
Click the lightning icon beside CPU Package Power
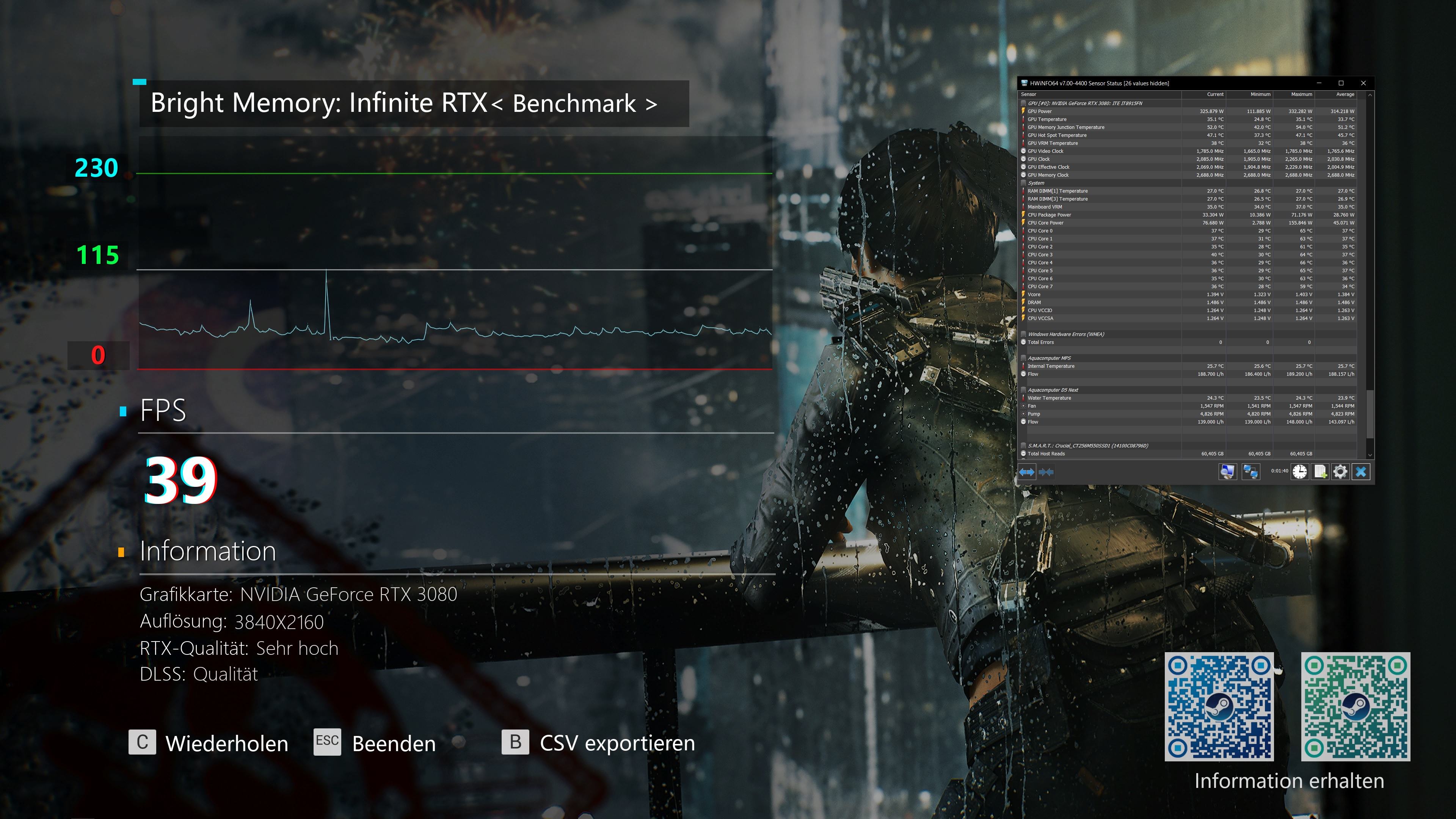(1024, 215)
